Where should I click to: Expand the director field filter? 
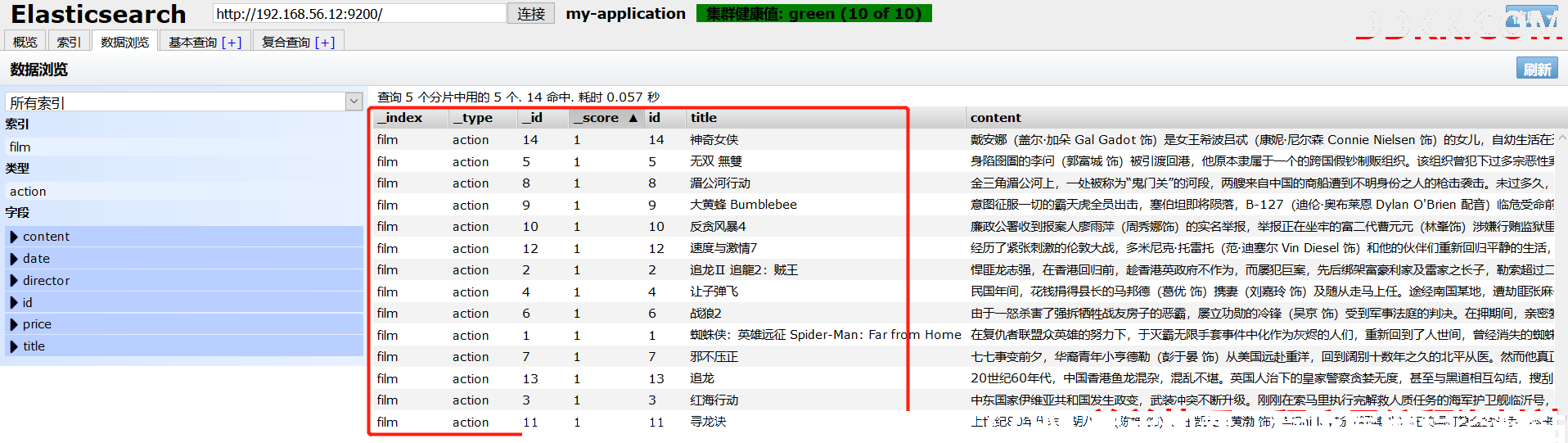tap(185, 280)
